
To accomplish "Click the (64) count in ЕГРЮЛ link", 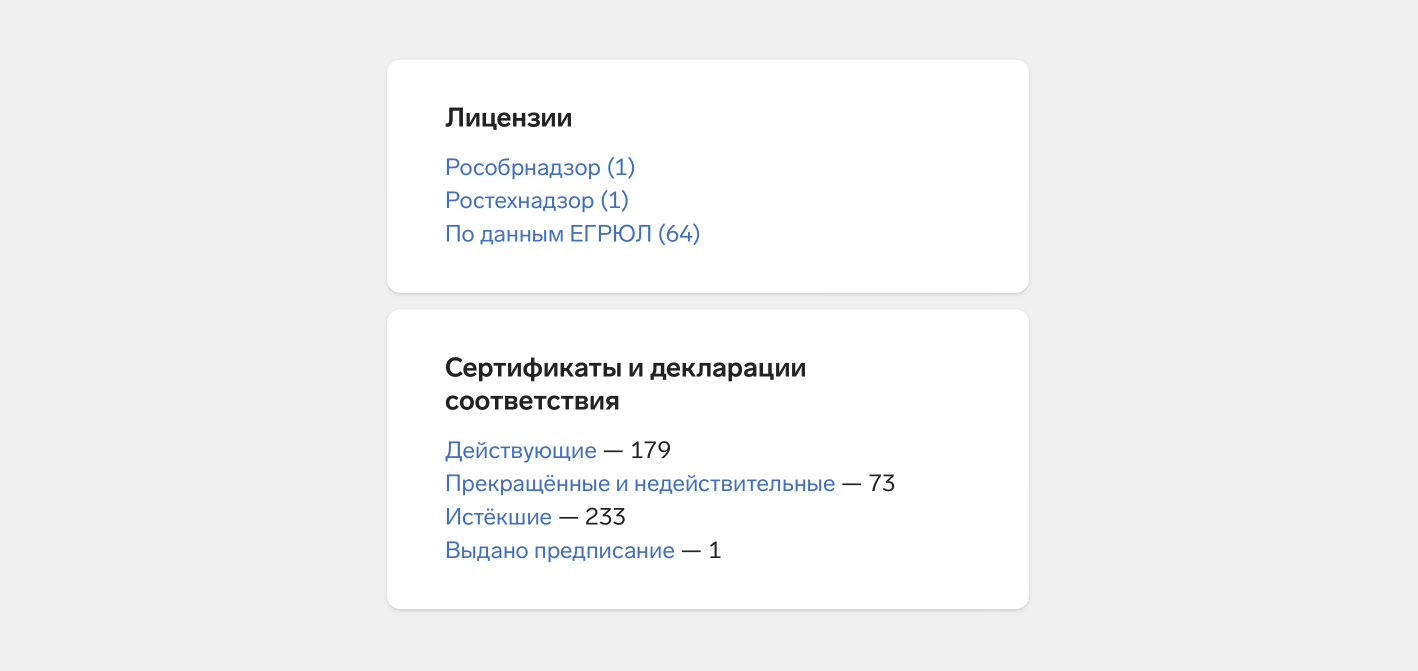I will coord(679,234).
